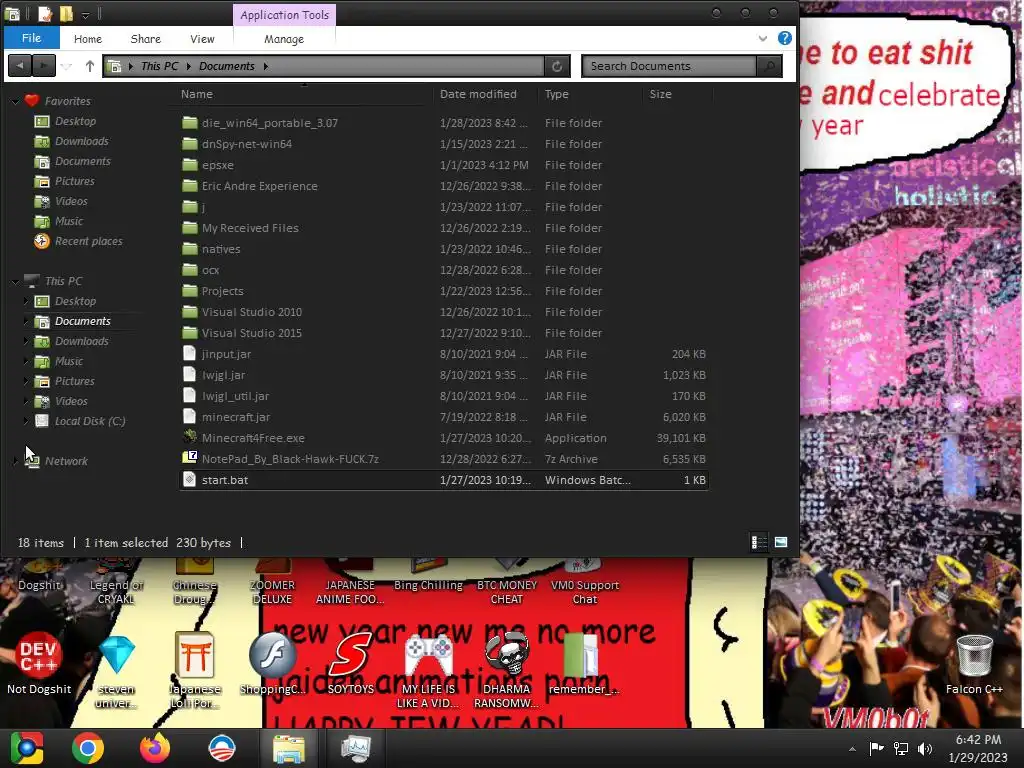
Task: Open recent locations dropdown arrow
Action: [x=67, y=66]
